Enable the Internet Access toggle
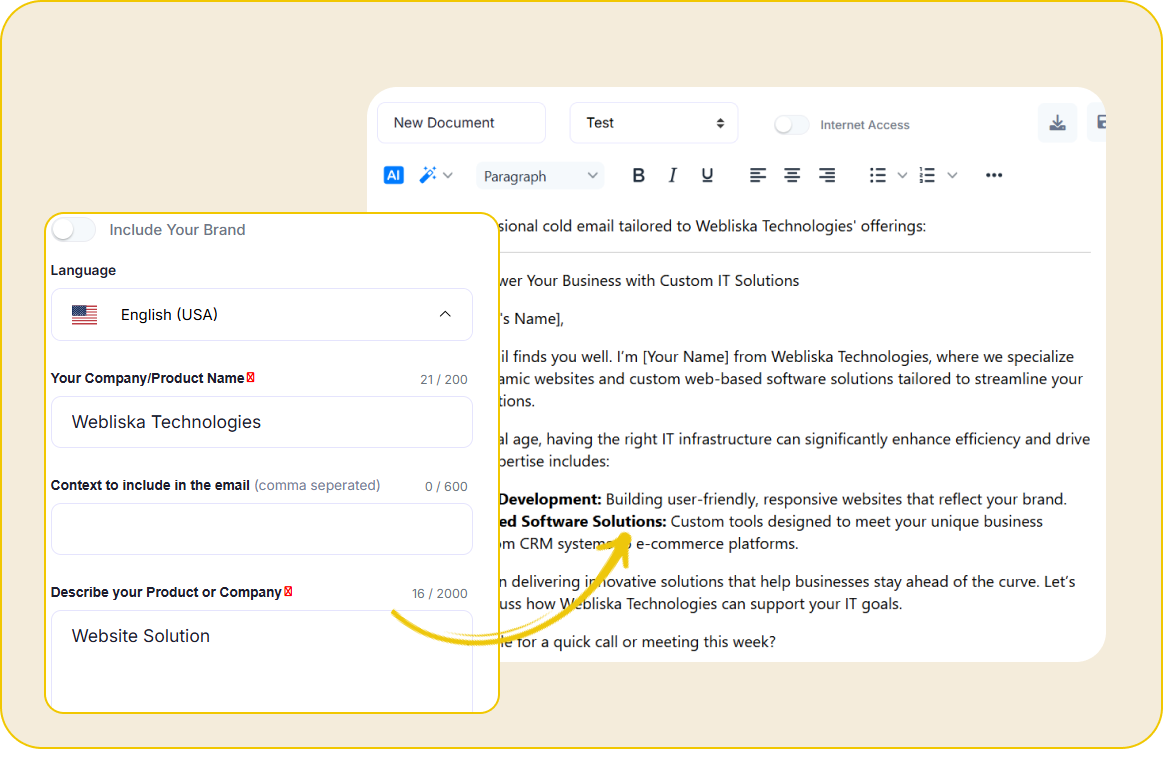Image resolution: width=1163 pixels, height=763 pixels. pos(791,125)
